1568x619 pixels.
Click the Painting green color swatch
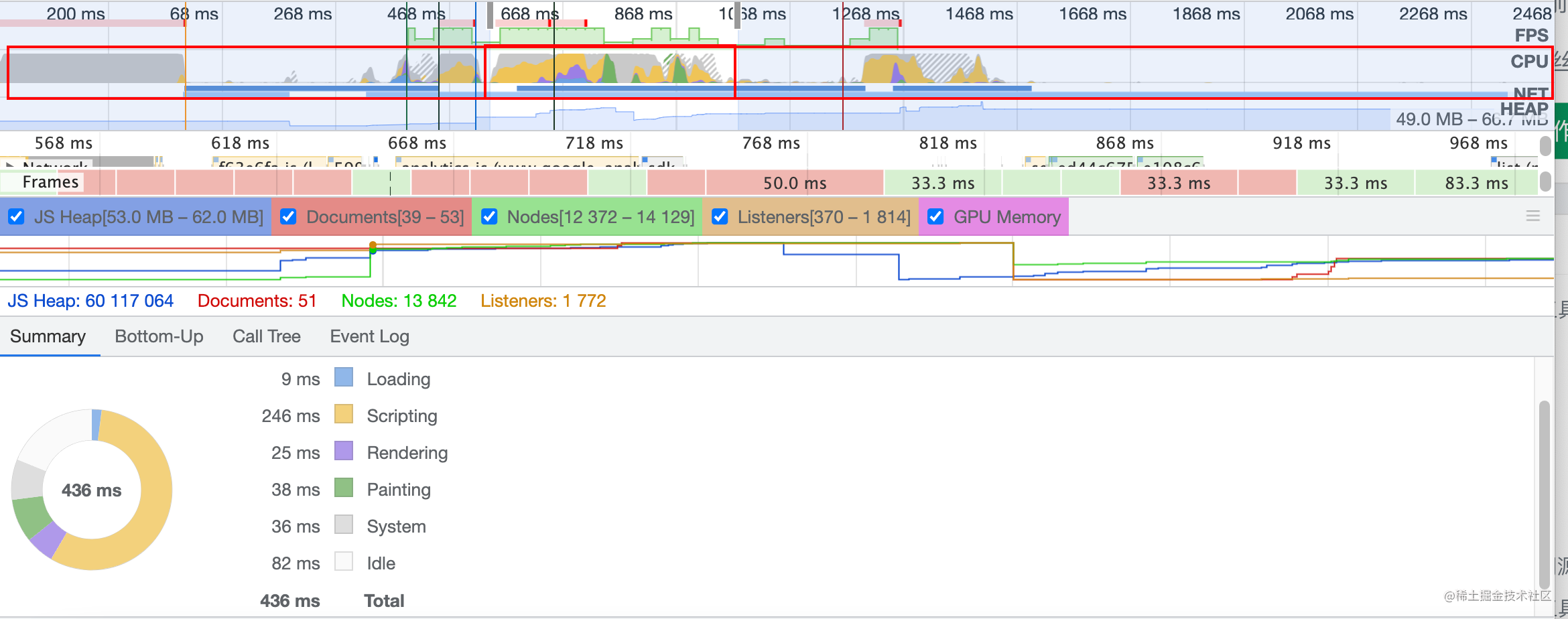[x=344, y=488]
